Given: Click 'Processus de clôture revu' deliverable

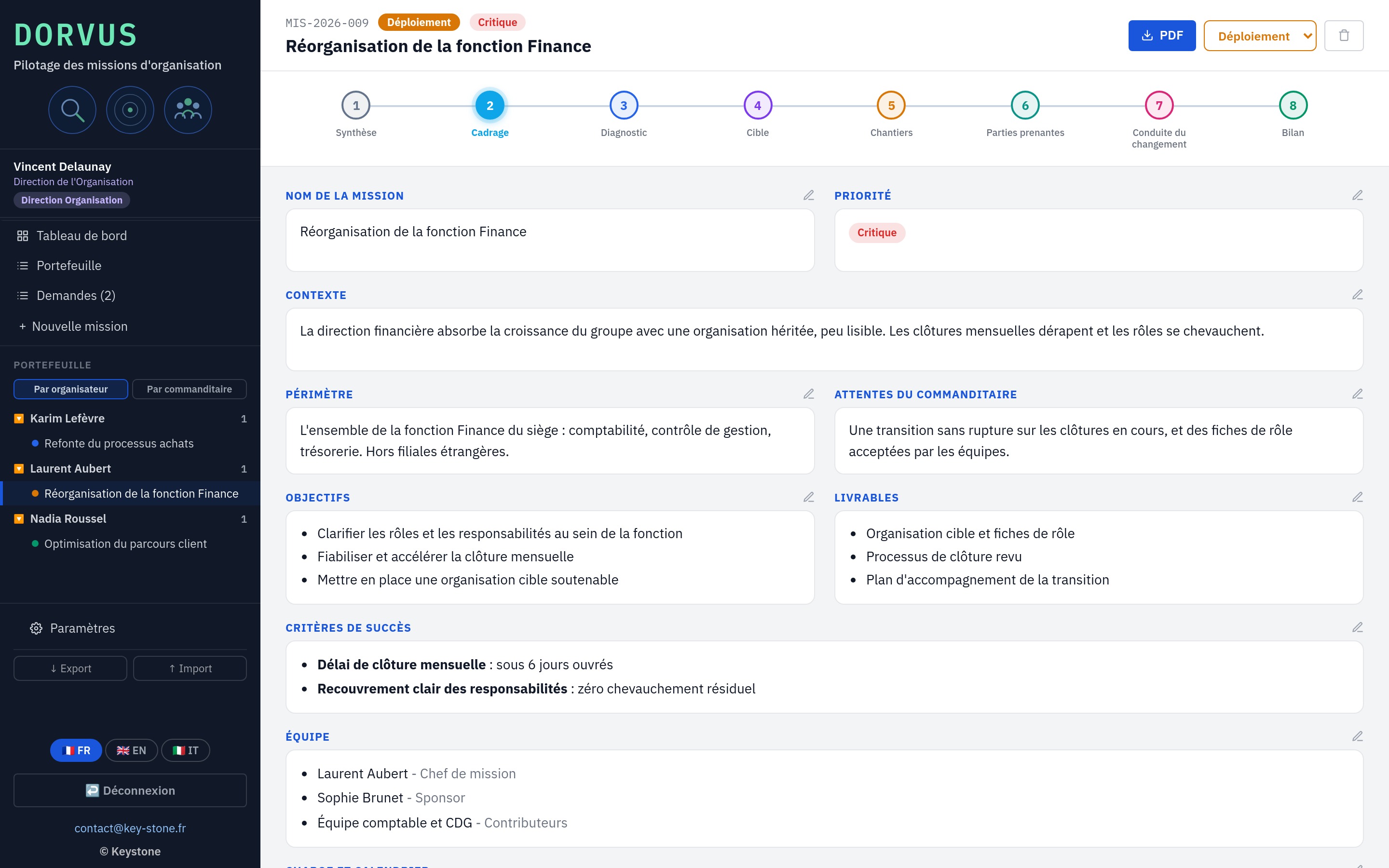Looking at the screenshot, I should click(943, 556).
